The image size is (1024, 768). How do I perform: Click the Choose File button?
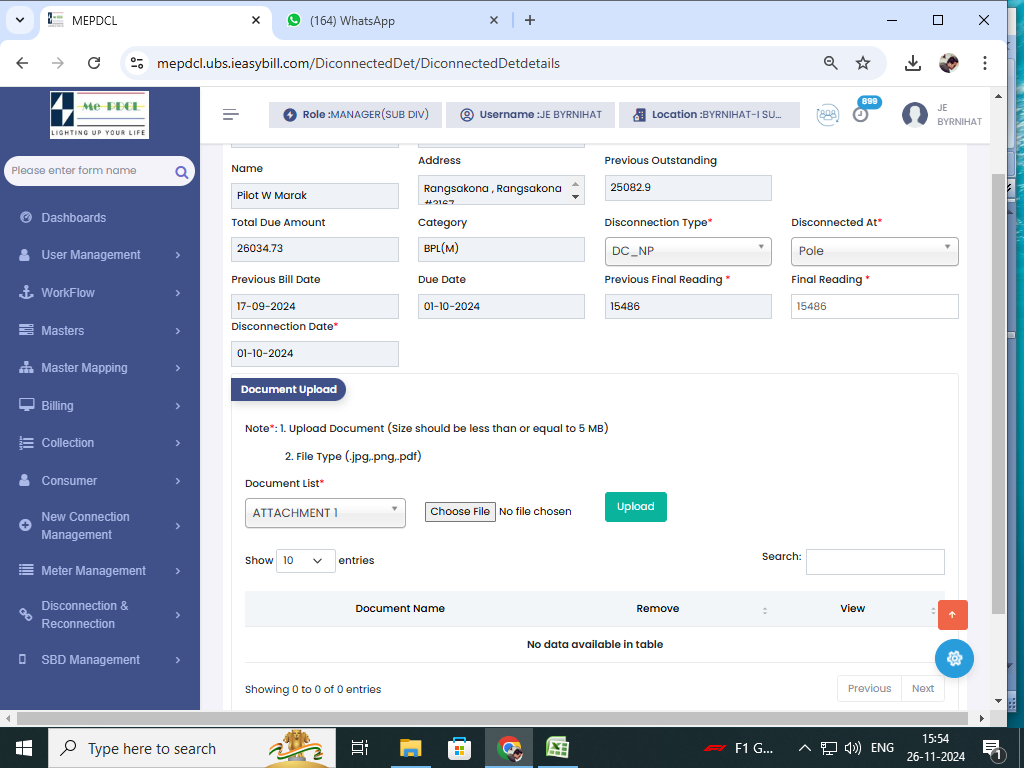460,511
